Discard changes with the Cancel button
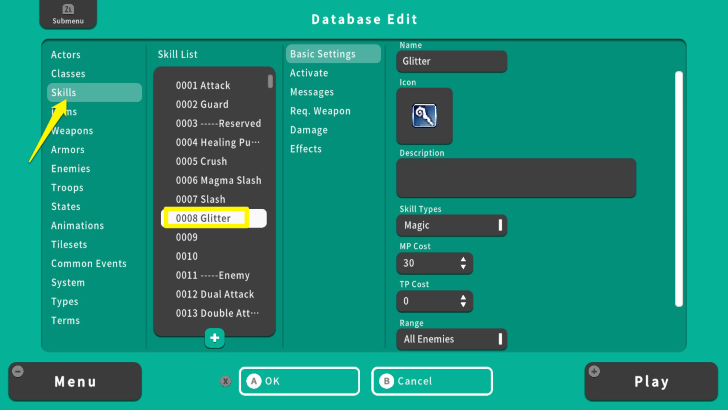Screen dimensions: 728x410 (432, 381)
